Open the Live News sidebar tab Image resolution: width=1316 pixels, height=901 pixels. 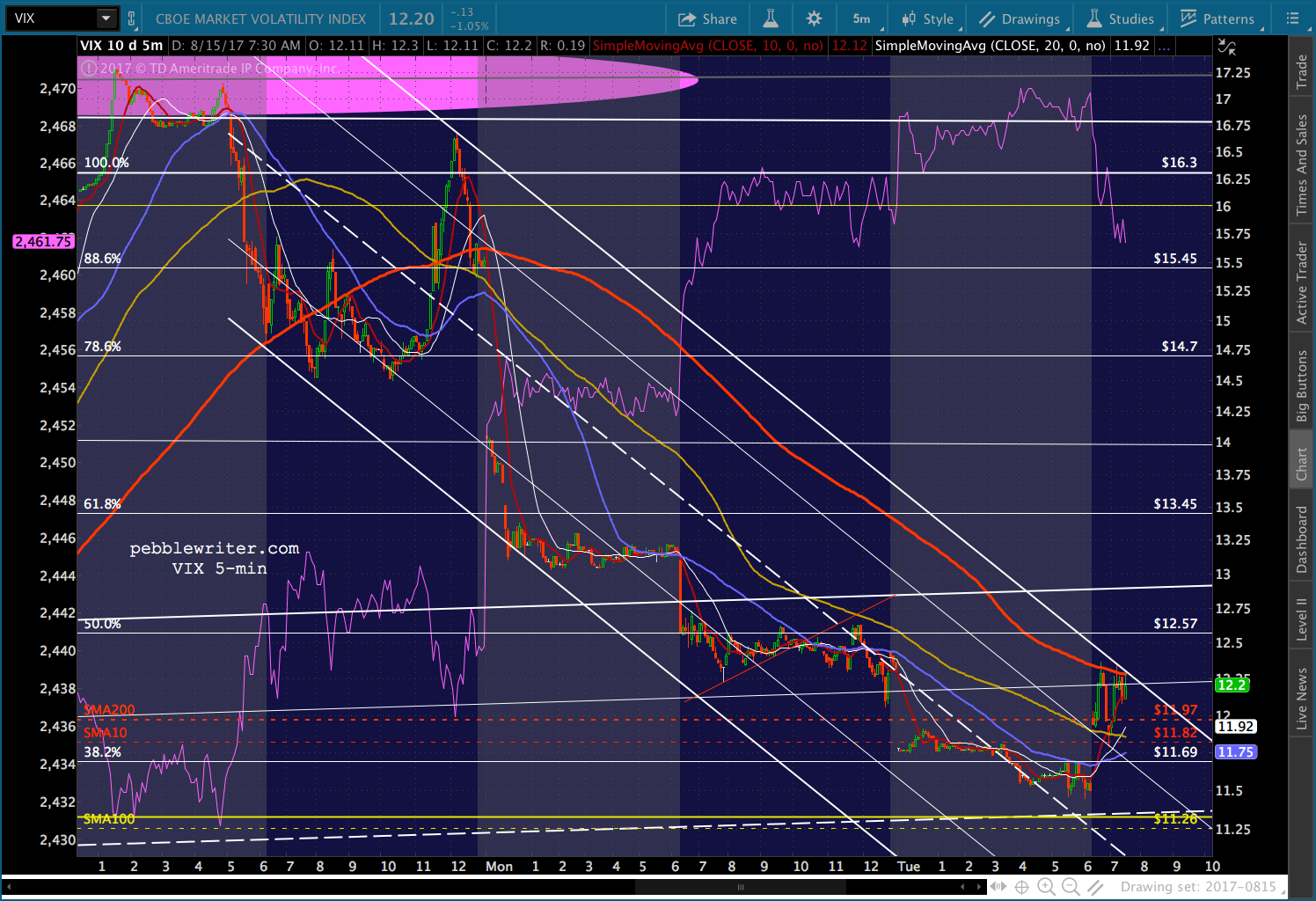click(x=1302, y=699)
